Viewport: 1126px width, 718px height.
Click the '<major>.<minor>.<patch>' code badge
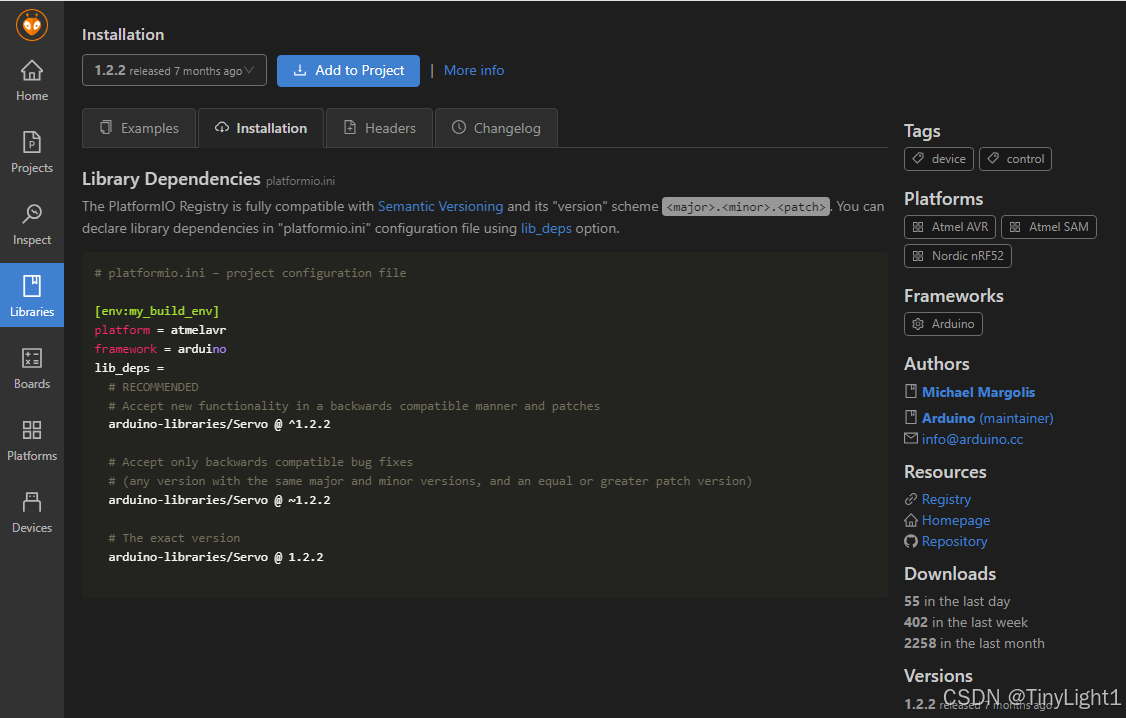pos(745,207)
